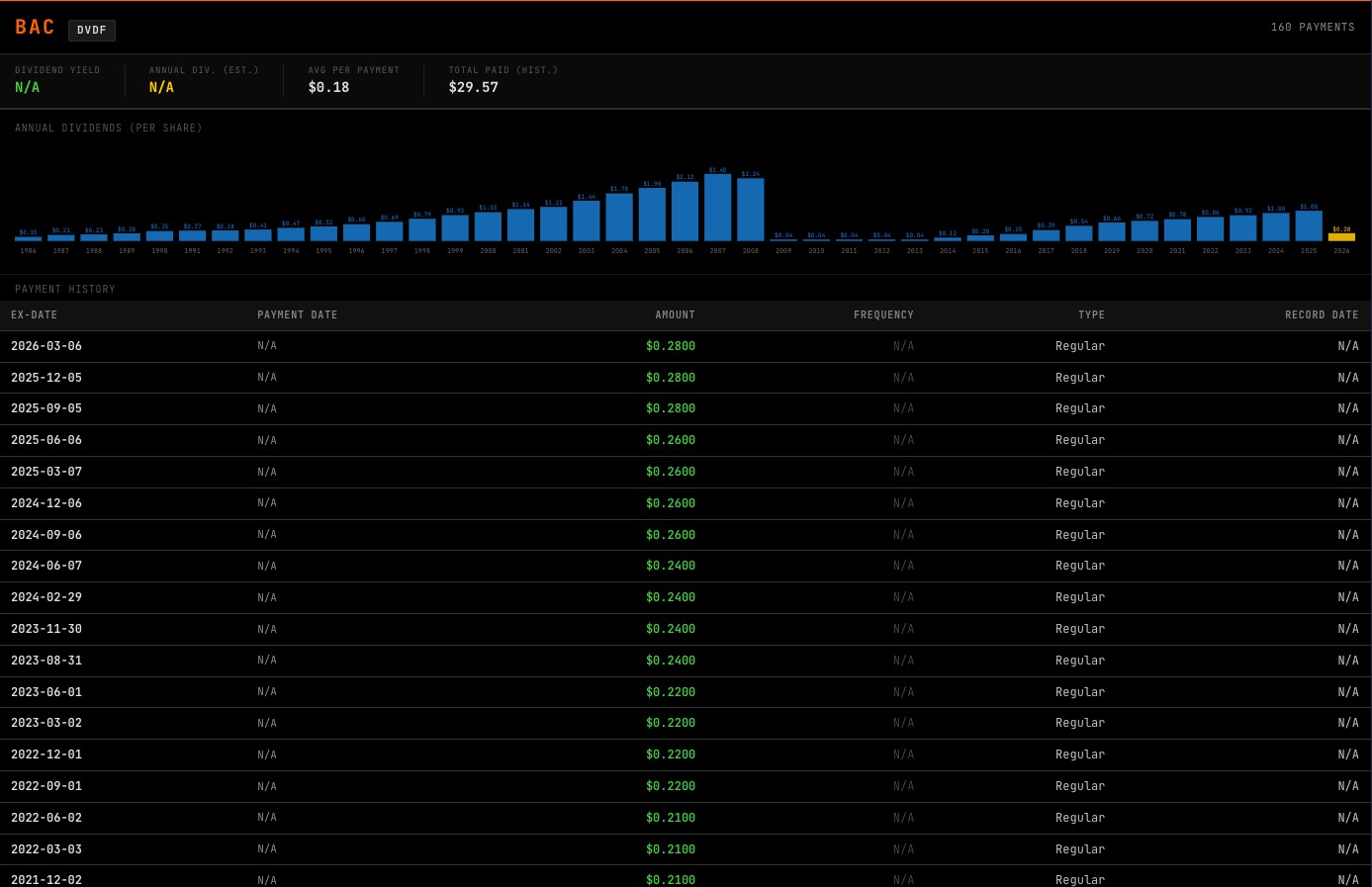Click the $0.2100 amount for 2022-06-02
Viewport: 1372px width, 887px height.
671,818
